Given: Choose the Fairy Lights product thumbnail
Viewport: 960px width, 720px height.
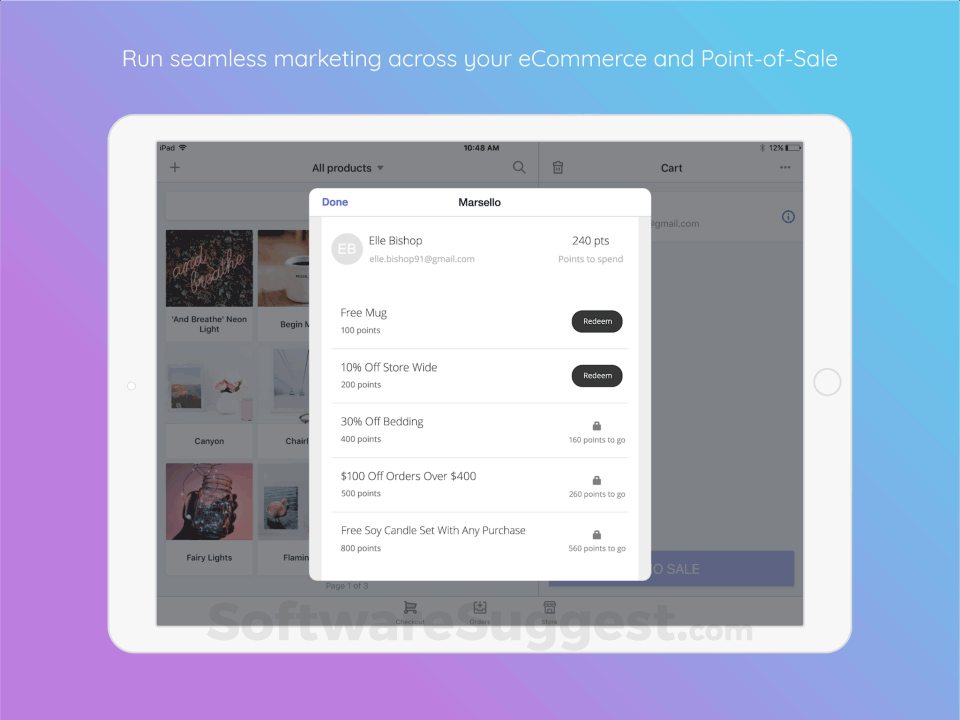Looking at the screenshot, I should click(209, 501).
